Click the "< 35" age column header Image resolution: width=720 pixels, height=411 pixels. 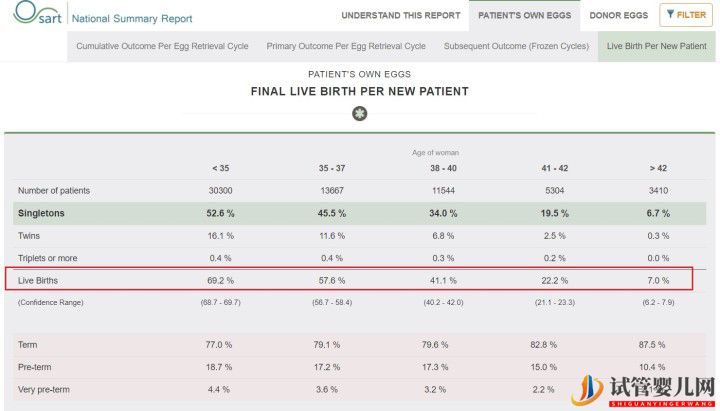(220, 168)
